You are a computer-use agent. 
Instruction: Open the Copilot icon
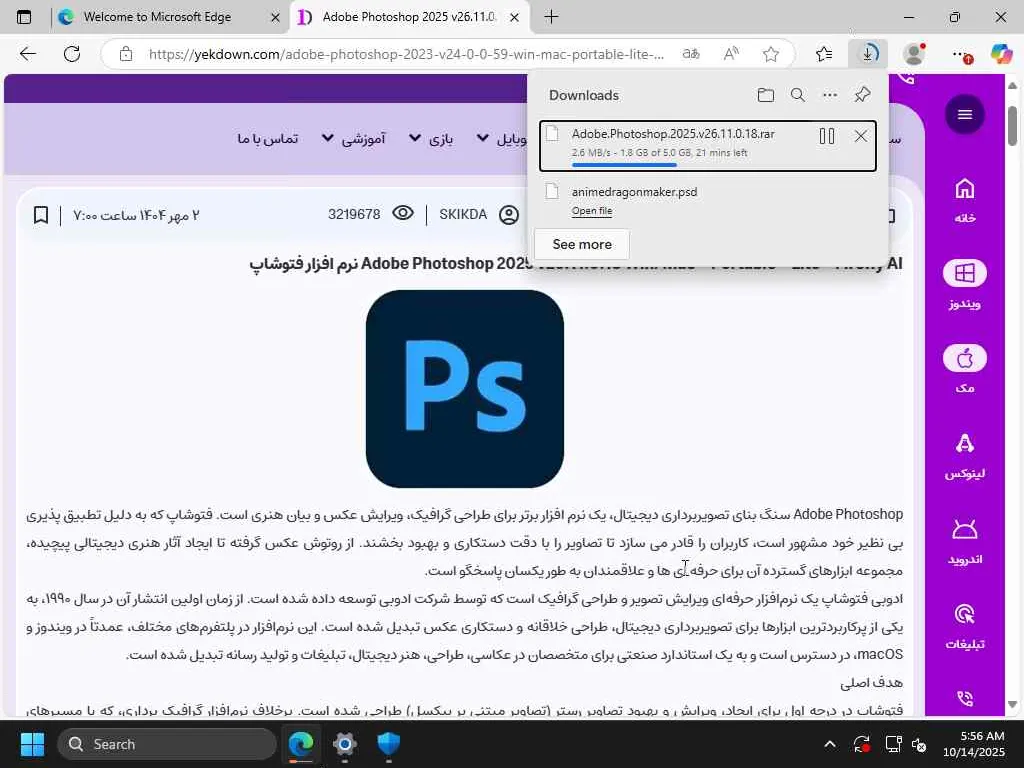1001,54
